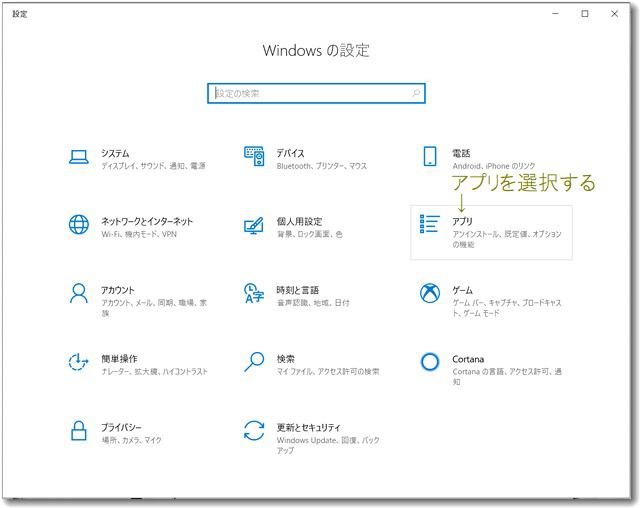Click the Time & Language icon
The height and width of the screenshot is (508, 640).
[254, 293]
